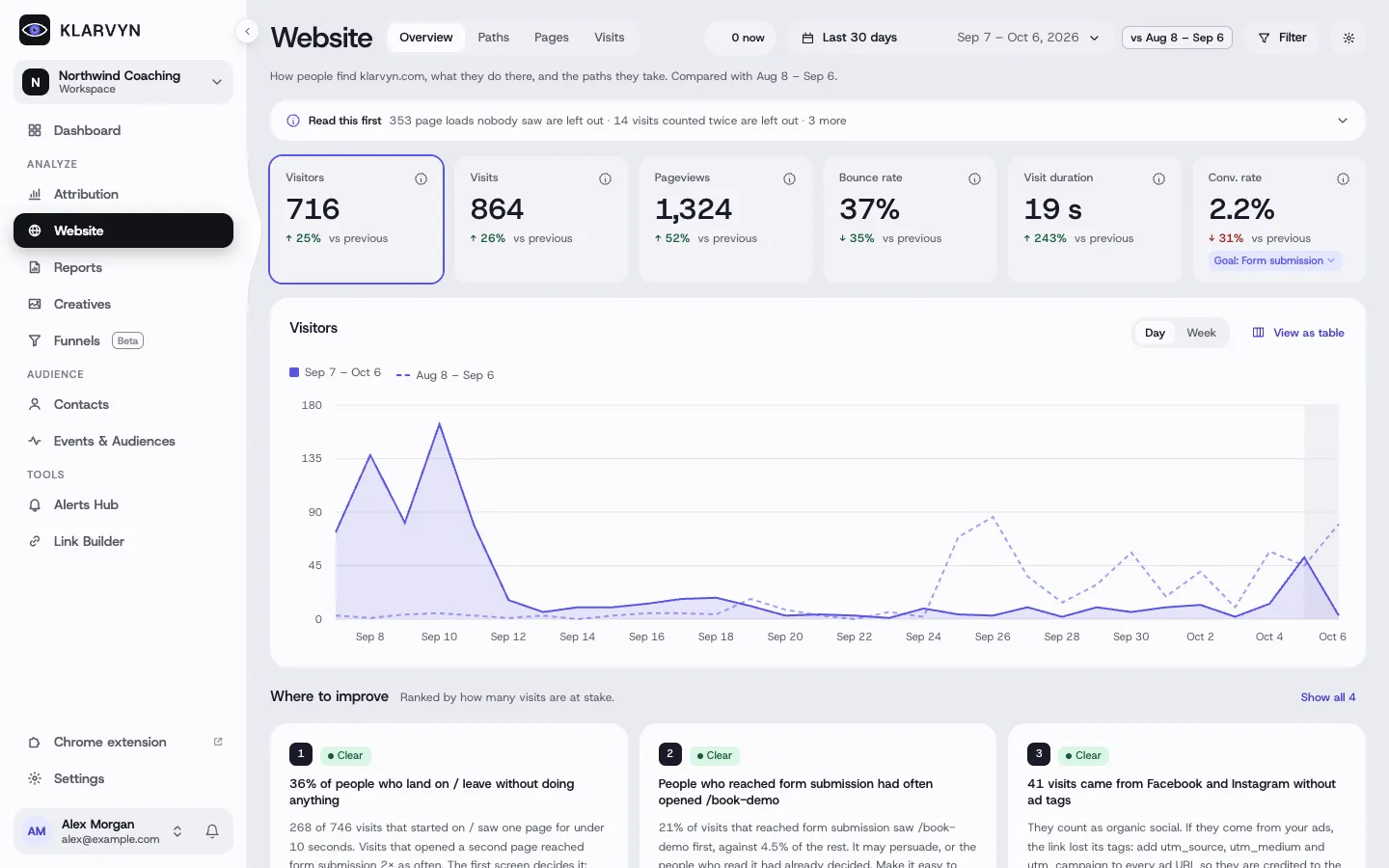Open the Sep 7 – Oct 6, 2026 date picker
Screen dimensions: 1389x868
(x=1028, y=38)
